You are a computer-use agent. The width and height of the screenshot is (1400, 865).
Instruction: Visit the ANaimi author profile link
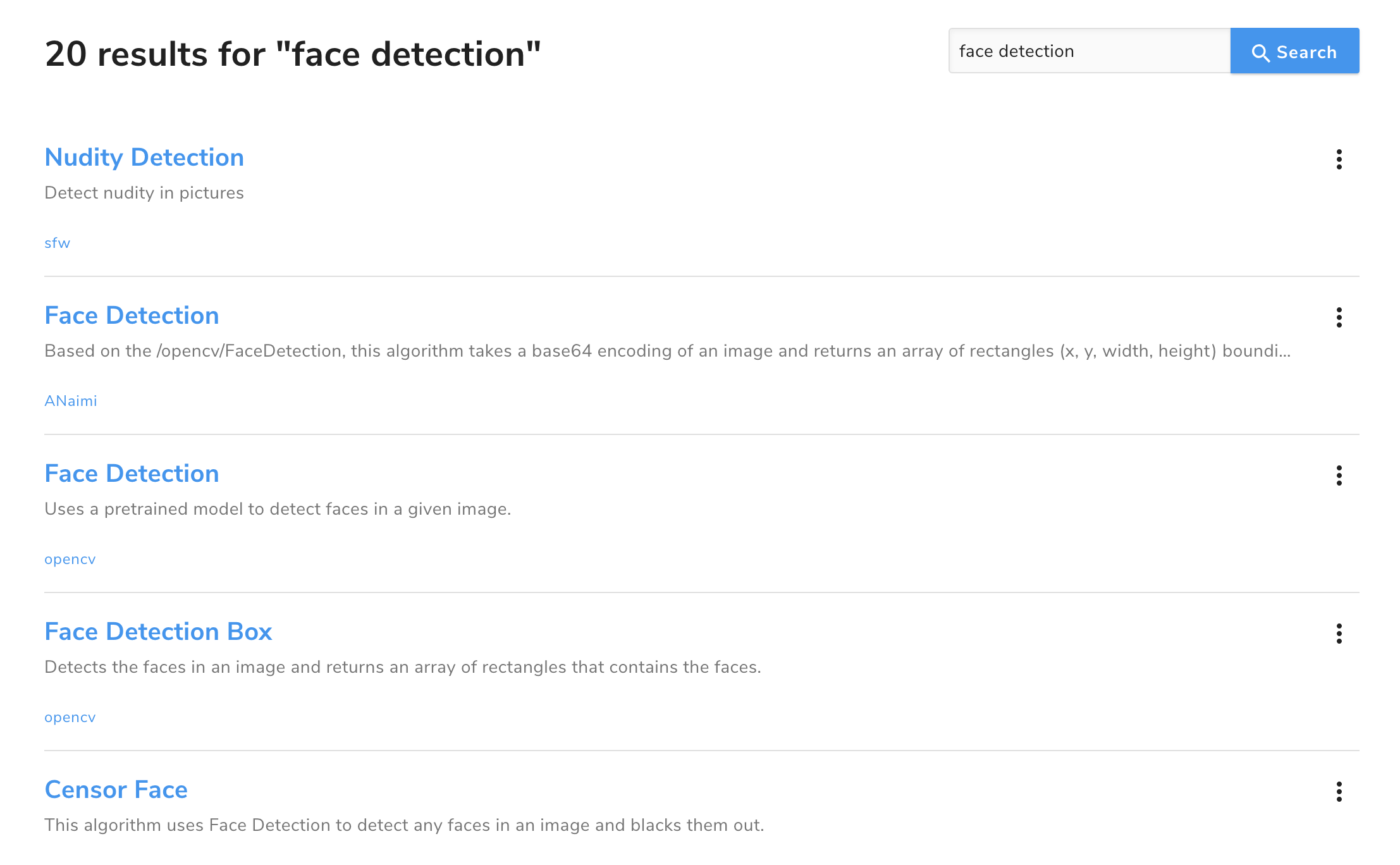[71, 401]
